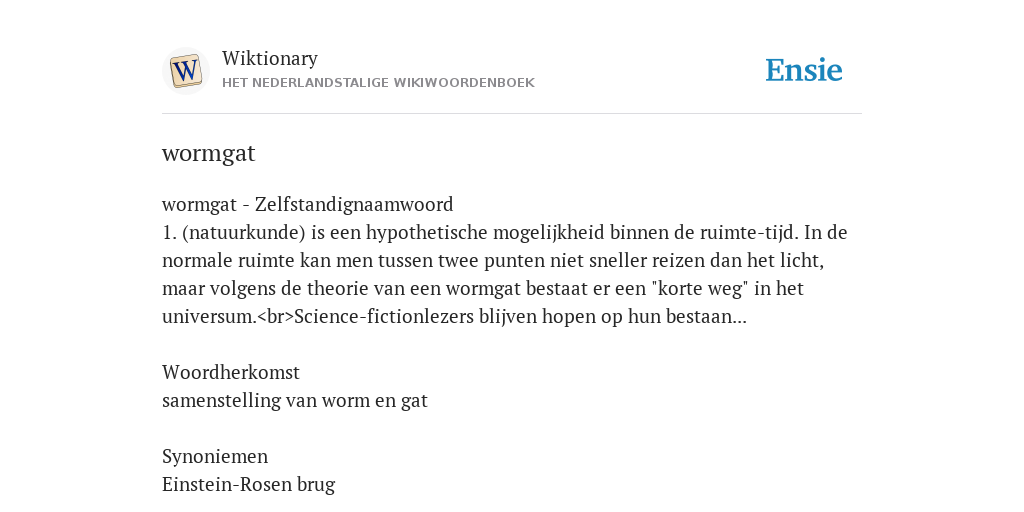Image resolution: width=1024 pixels, height=512 pixels.
Task: Click the Synoniemen section label
Action: 215,456
